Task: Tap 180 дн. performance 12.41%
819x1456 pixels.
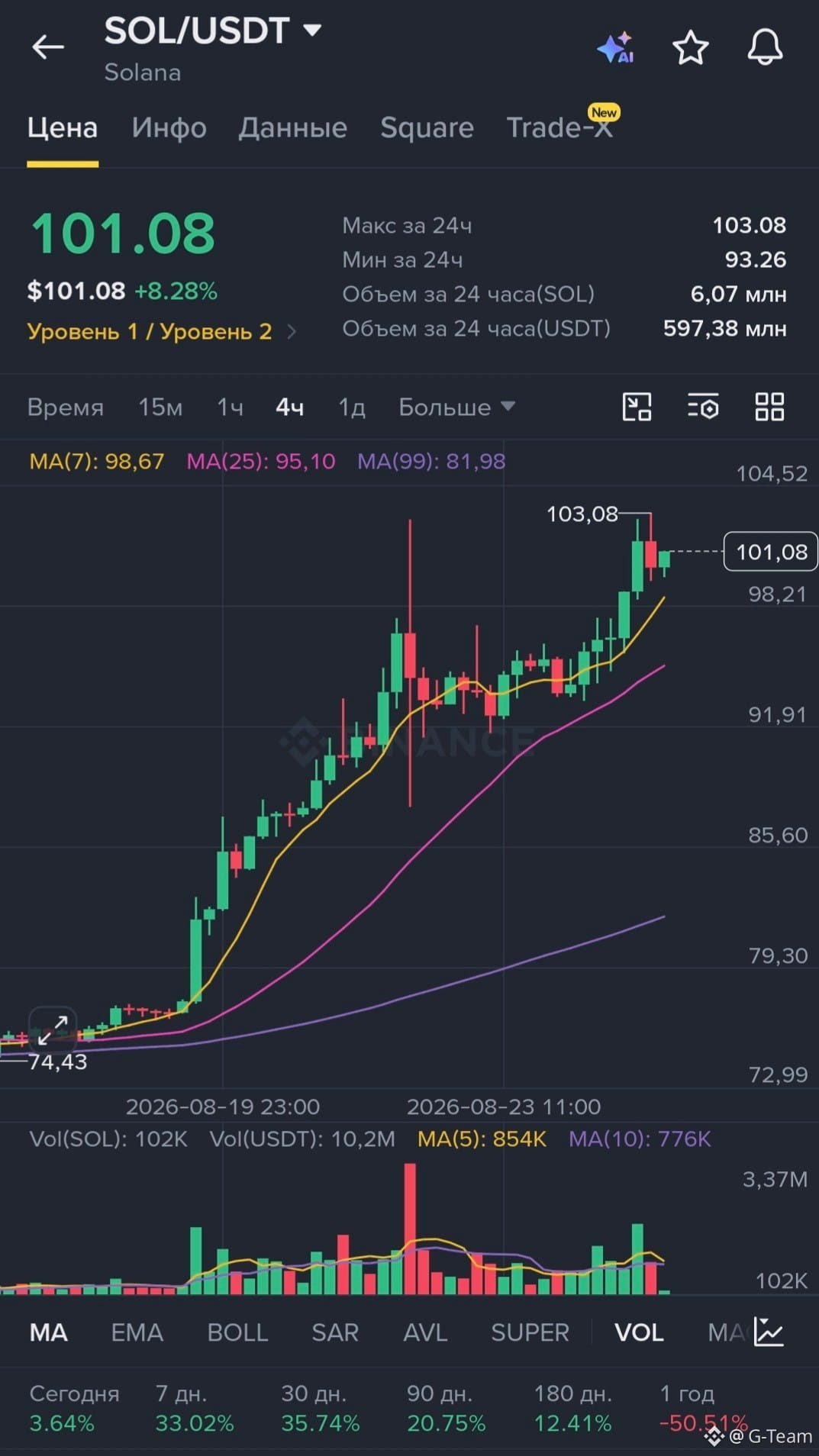Action: tap(572, 1423)
